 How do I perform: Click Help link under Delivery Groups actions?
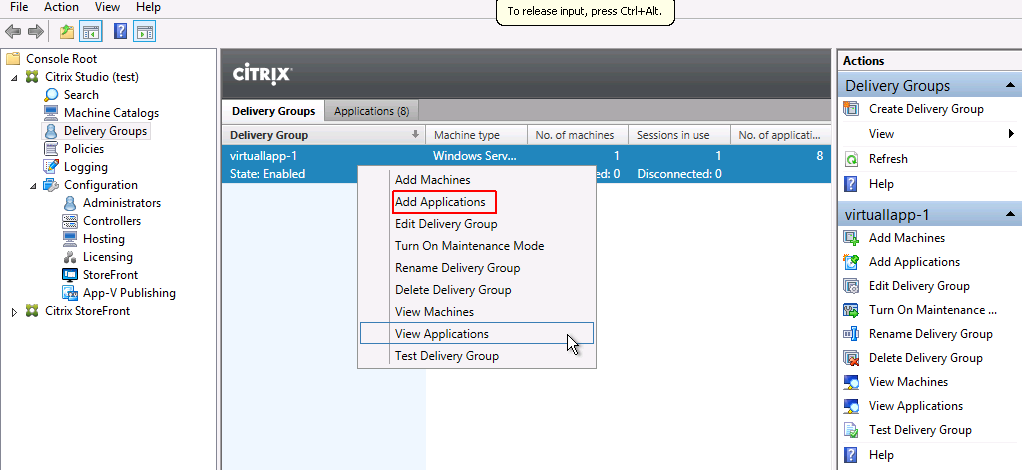click(x=881, y=184)
